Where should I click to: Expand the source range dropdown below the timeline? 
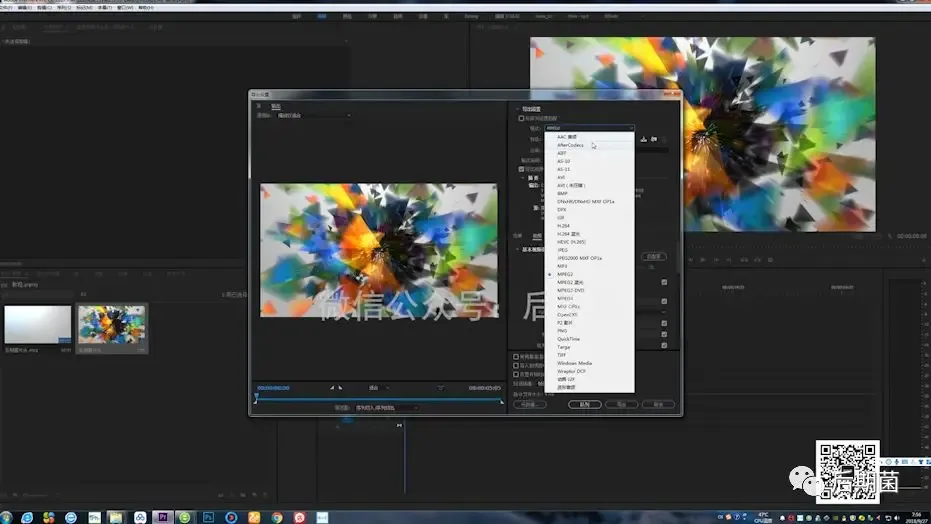[387, 408]
